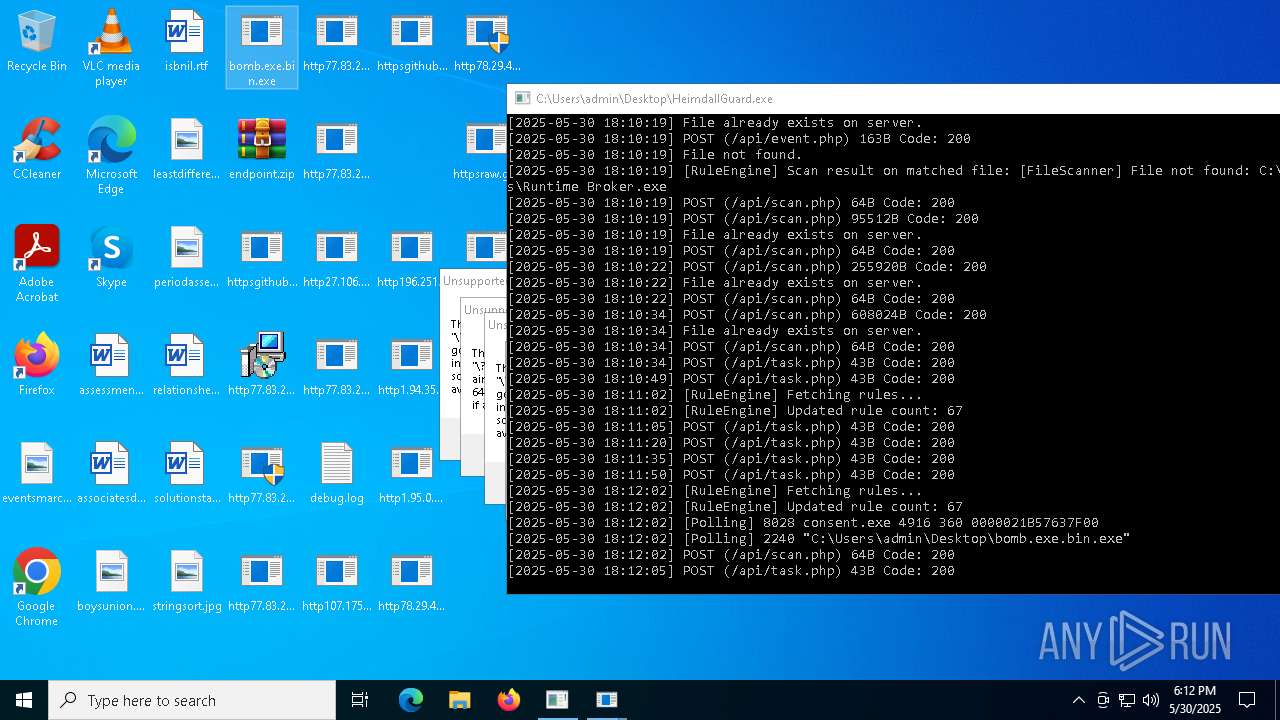Select the bomb.exe.bin.exe desktop file
The width and height of the screenshot is (1280, 720).
(262, 48)
